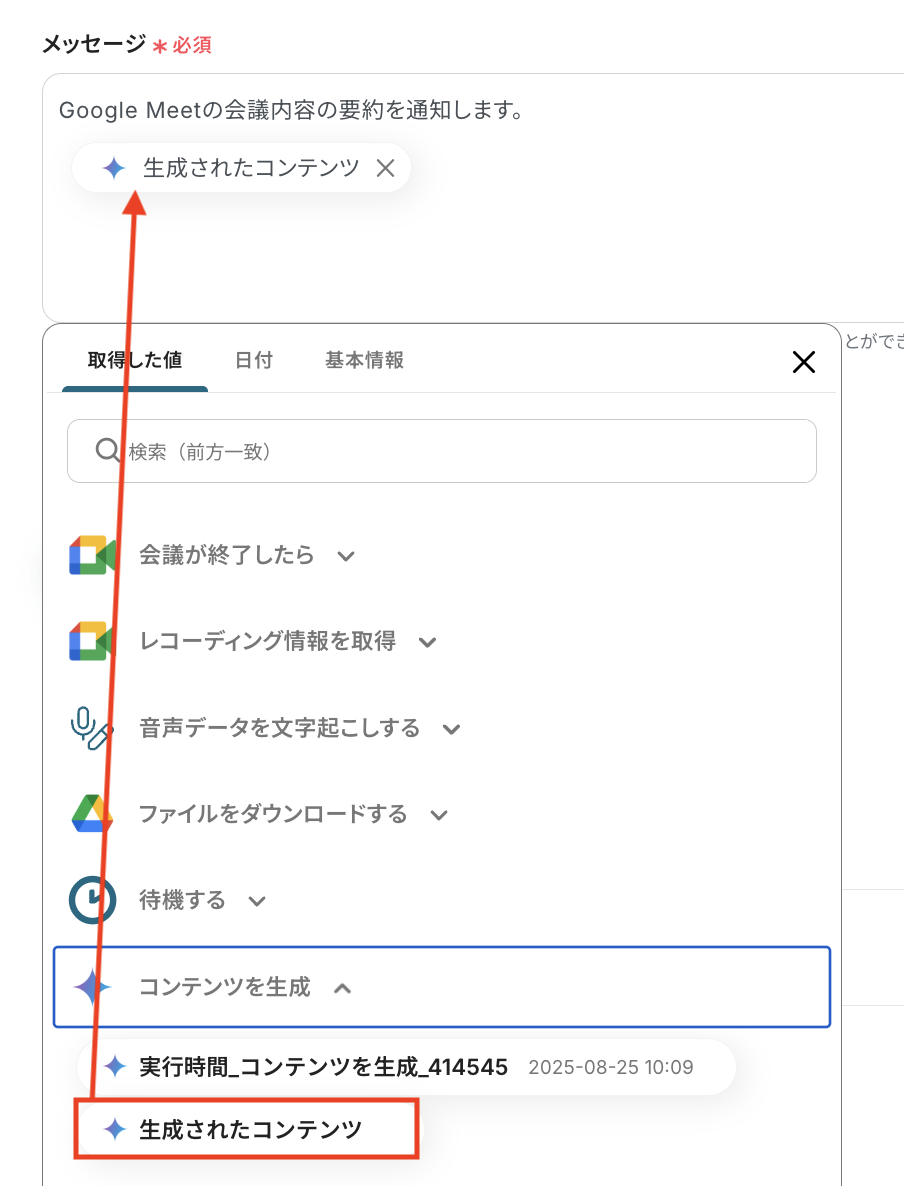Select 生成されたコンテンツ value in list
This screenshot has width=904, height=1186.
[250, 1129]
